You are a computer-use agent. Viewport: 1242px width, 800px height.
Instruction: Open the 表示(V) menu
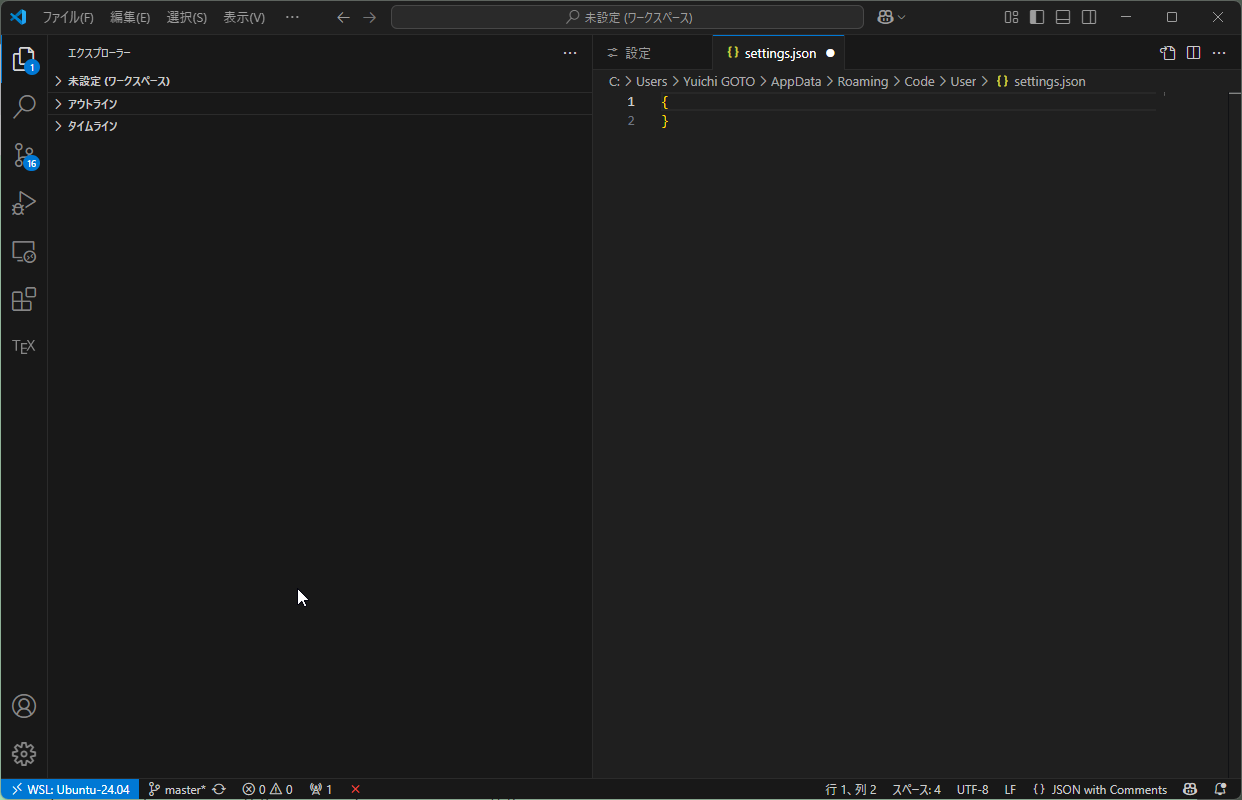244,17
